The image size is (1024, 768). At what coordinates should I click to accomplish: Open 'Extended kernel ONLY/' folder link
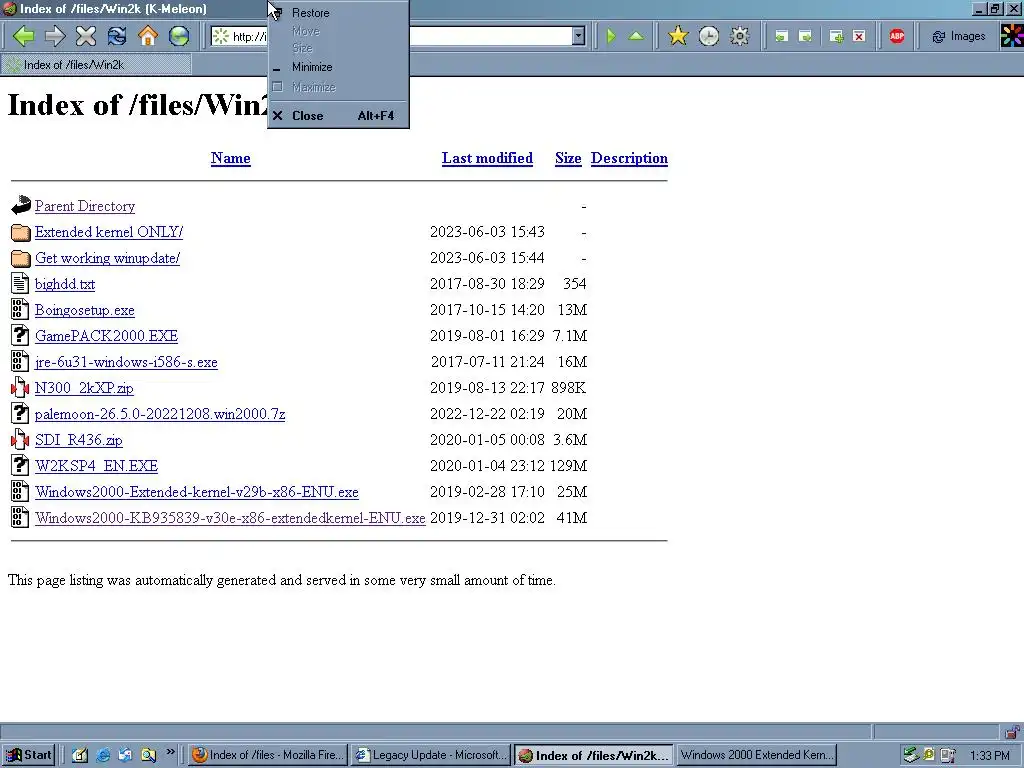pyautogui.click(x=109, y=232)
